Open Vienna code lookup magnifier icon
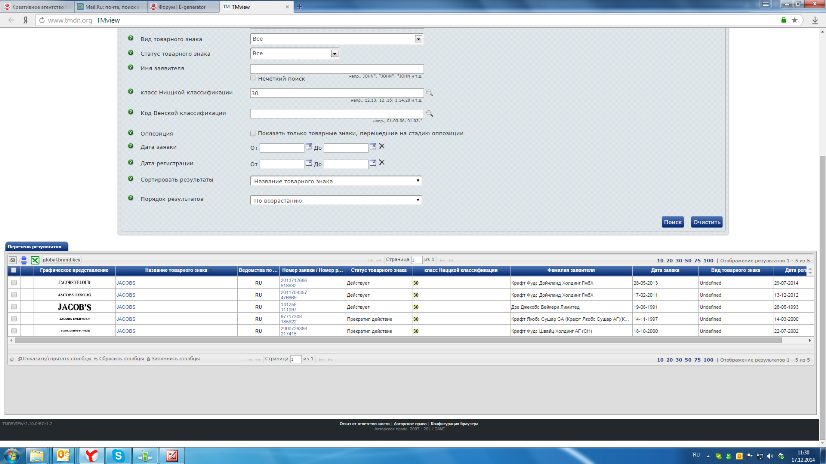 pos(429,113)
